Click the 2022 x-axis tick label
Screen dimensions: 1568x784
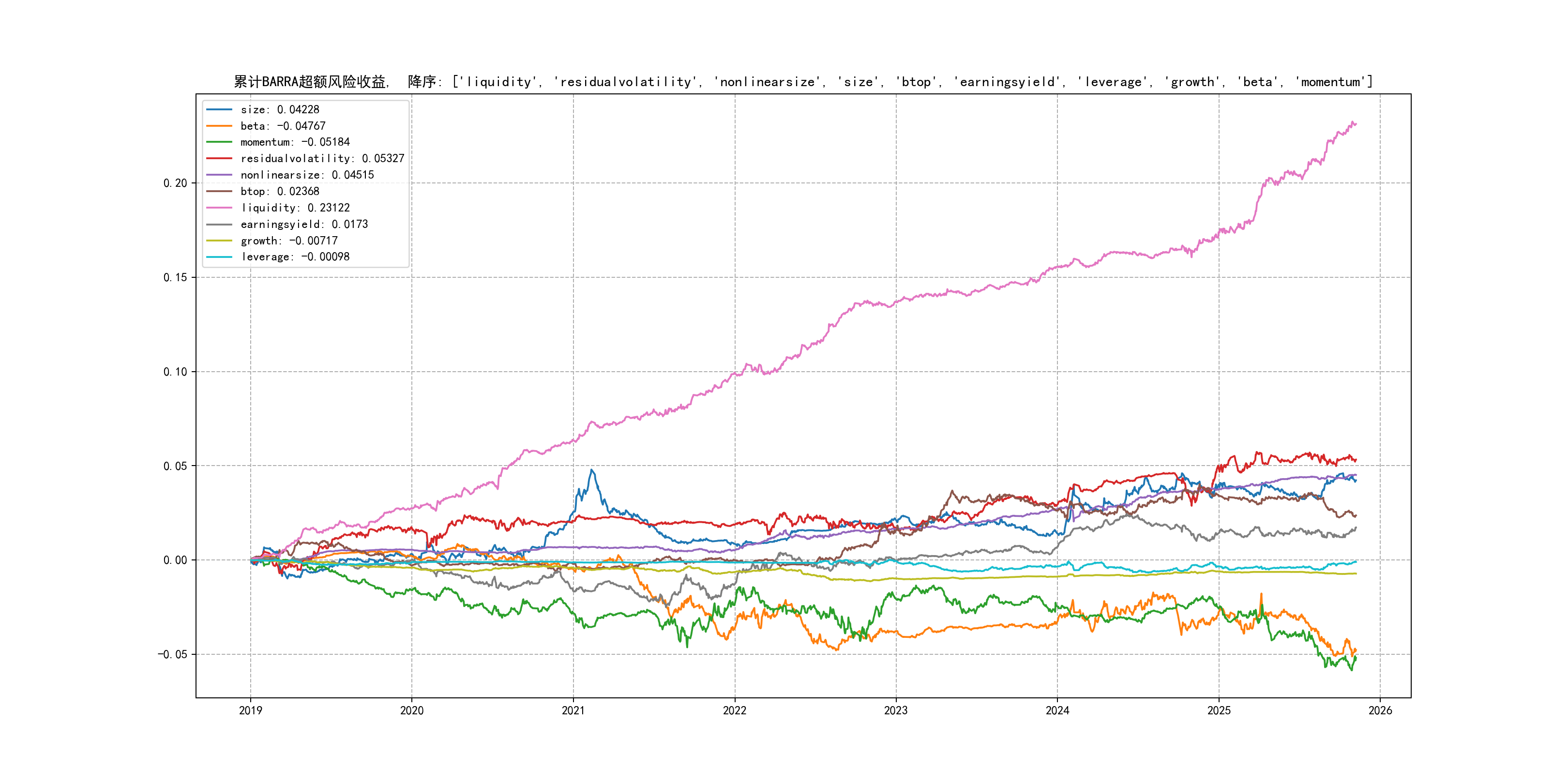(x=734, y=710)
